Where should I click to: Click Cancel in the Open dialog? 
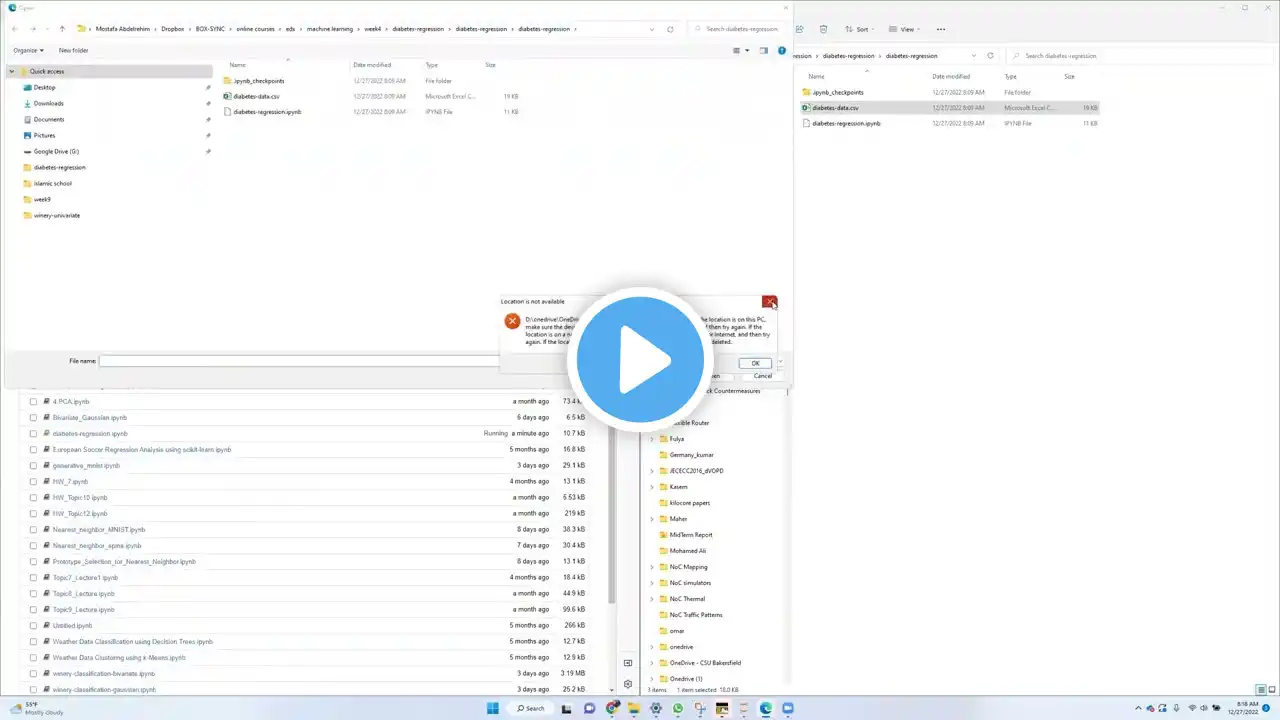[x=762, y=376]
